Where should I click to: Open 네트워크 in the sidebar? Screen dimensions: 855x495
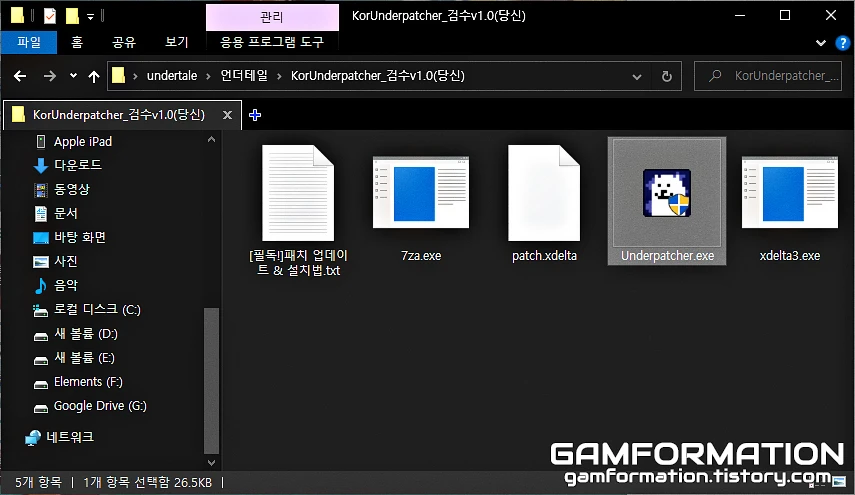[x=70, y=437]
